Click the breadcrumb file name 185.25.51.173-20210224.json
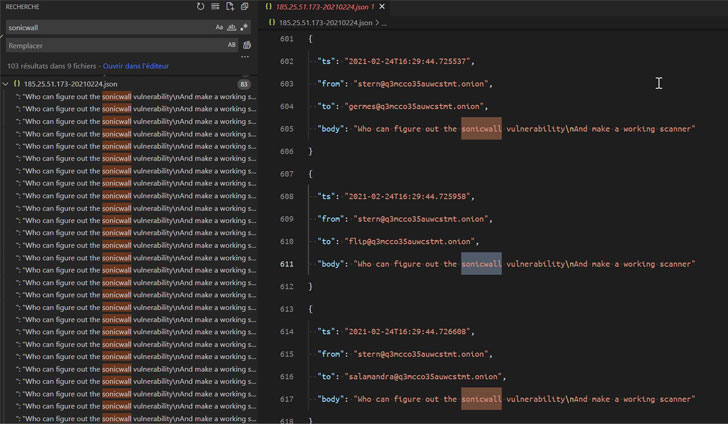 coord(325,22)
